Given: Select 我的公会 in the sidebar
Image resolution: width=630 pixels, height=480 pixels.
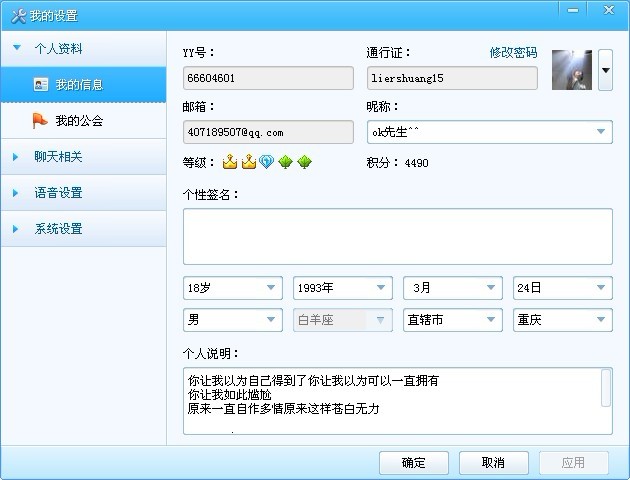Looking at the screenshot, I should (83, 121).
